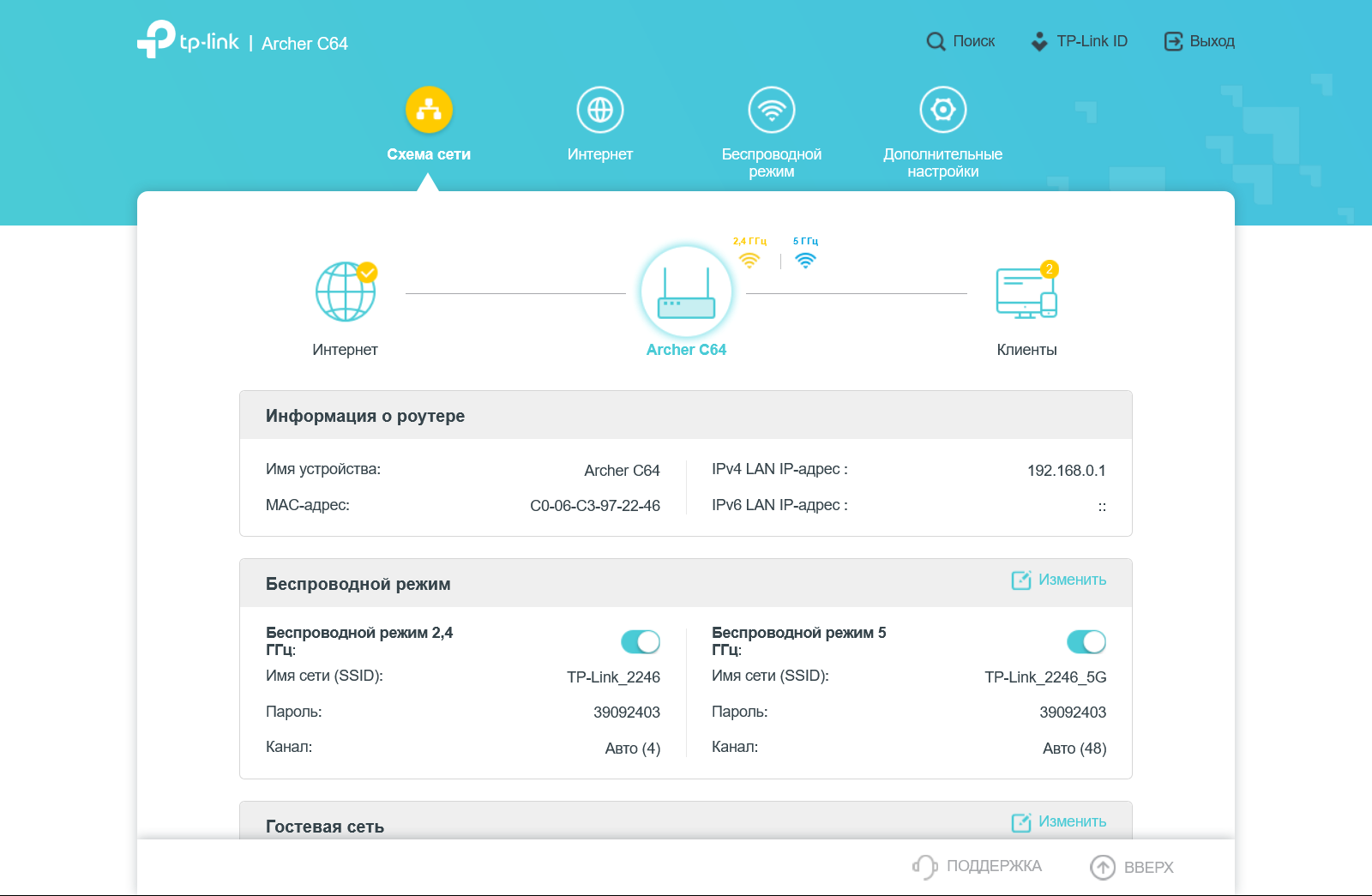This screenshot has height=896, width=1372.
Task: Click the 5 ГГц Wi-Fi signal icon
Action: pyautogui.click(x=805, y=260)
